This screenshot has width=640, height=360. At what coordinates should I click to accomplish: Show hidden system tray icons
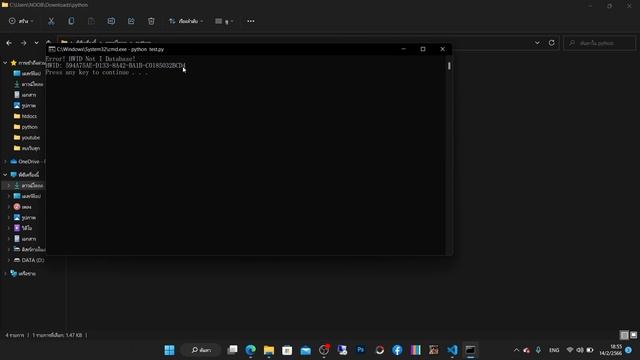[x=516, y=350]
